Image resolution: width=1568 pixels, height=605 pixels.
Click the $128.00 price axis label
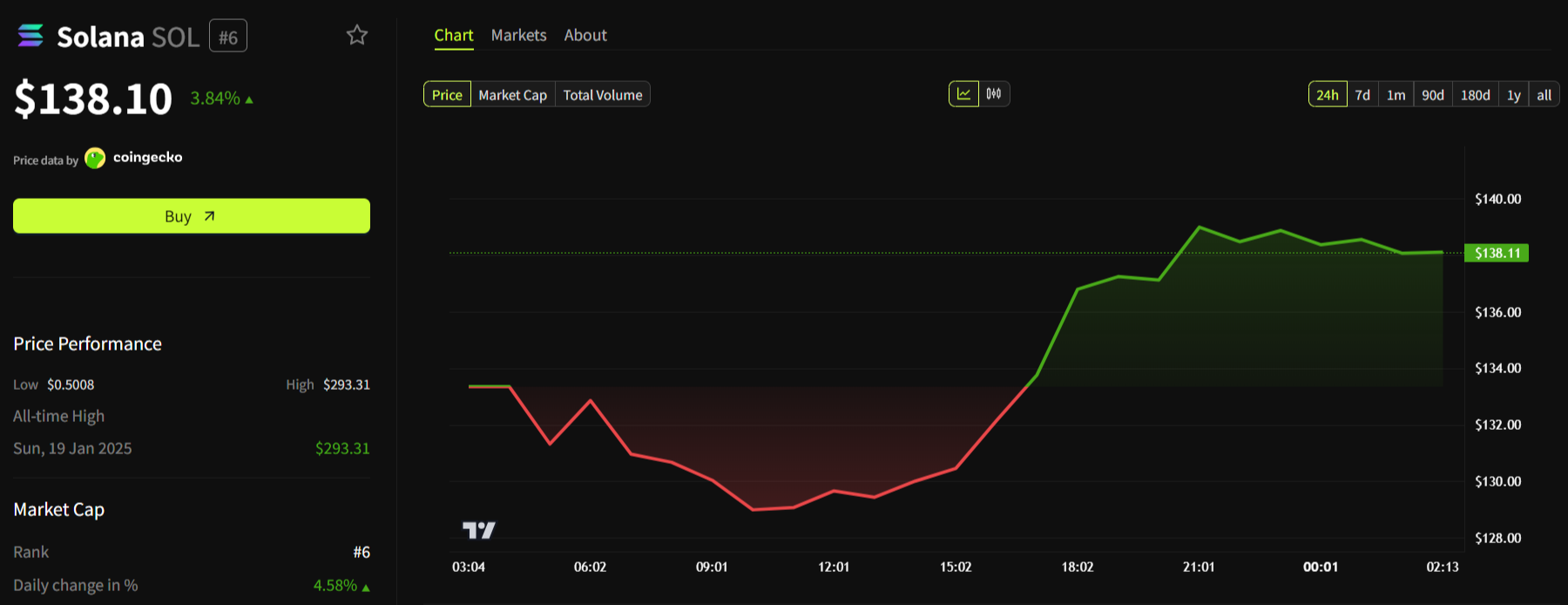tap(1498, 538)
